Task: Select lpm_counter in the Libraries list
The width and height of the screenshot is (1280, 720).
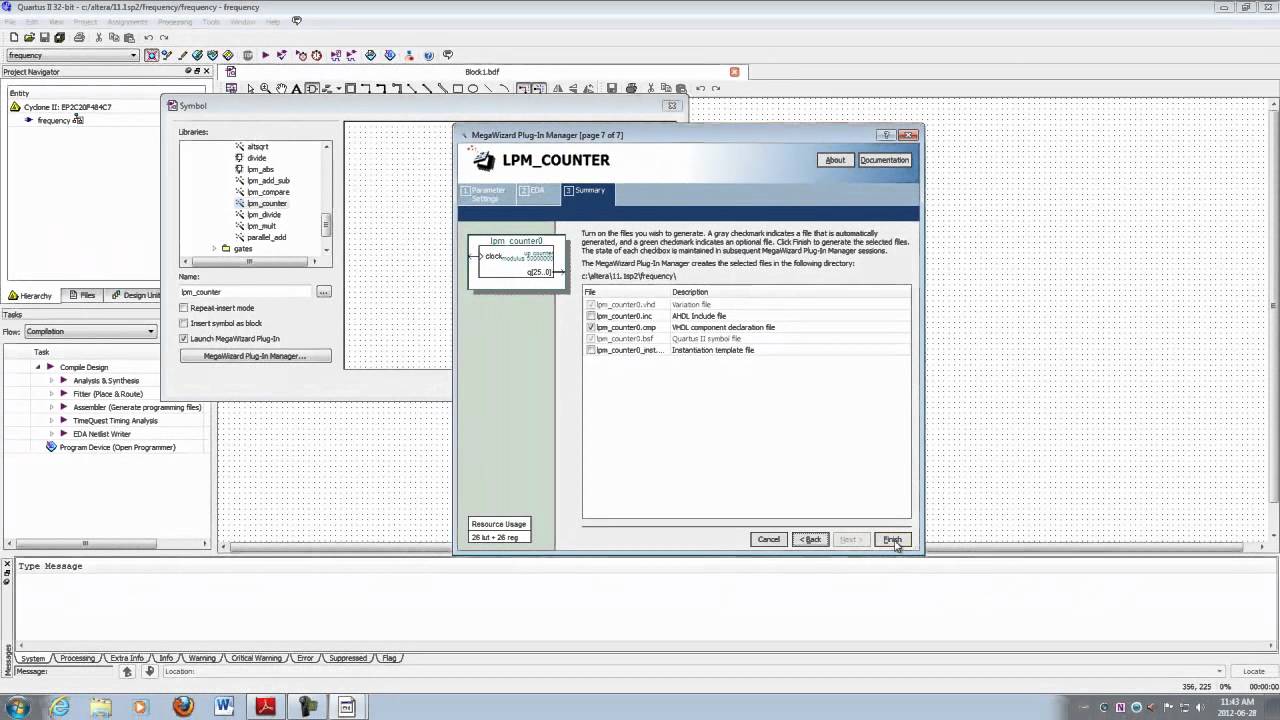Action: point(266,203)
